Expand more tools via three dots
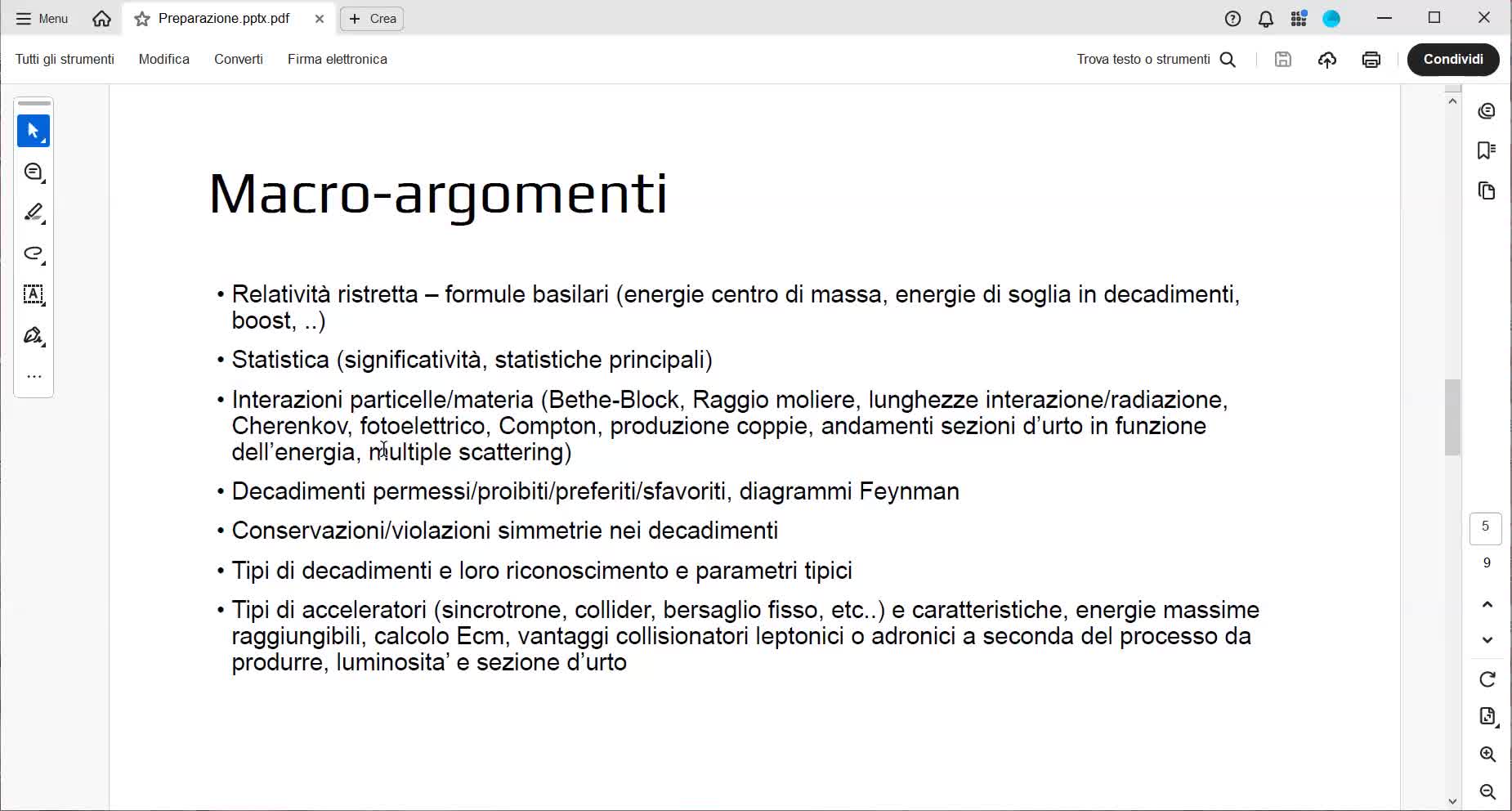 point(34,377)
